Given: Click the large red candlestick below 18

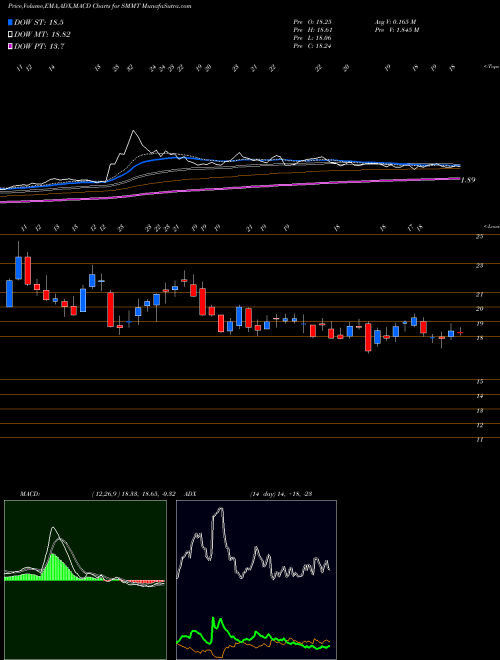Looking at the screenshot, I should pos(368,337).
